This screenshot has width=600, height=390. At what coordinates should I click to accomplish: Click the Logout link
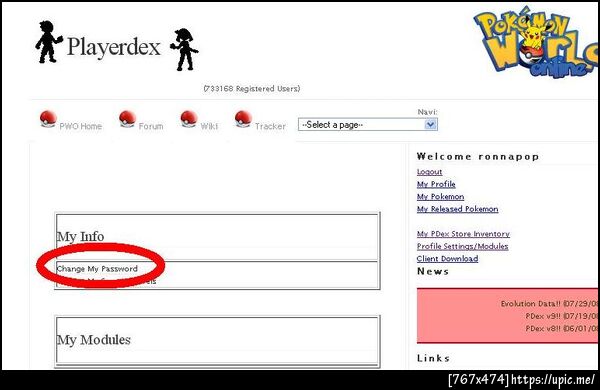[x=429, y=172]
